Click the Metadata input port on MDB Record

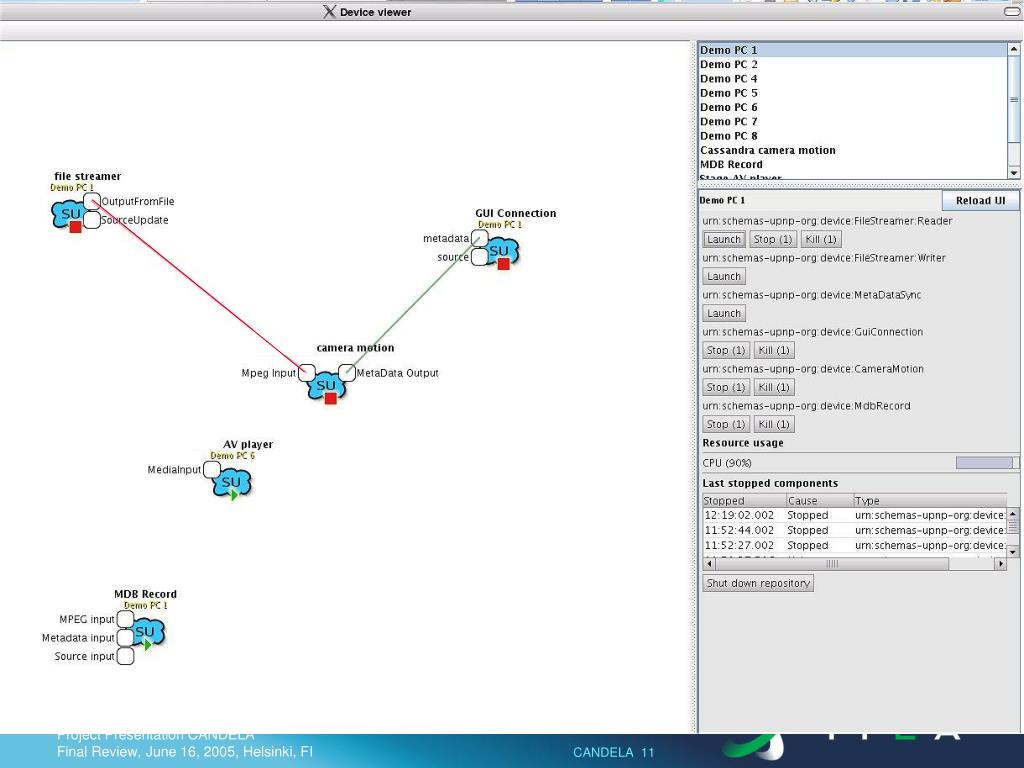click(125, 637)
